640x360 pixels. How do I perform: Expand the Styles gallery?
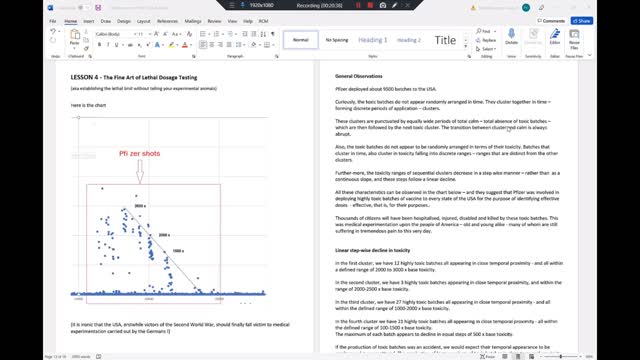(466, 47)
